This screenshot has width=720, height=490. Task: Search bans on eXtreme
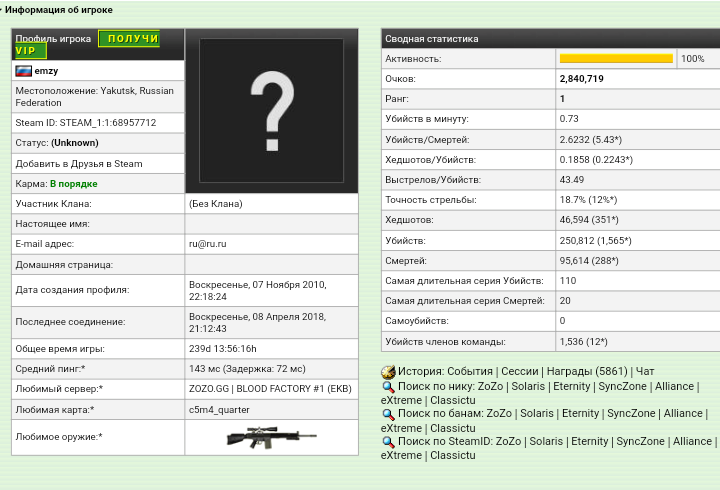401,428
